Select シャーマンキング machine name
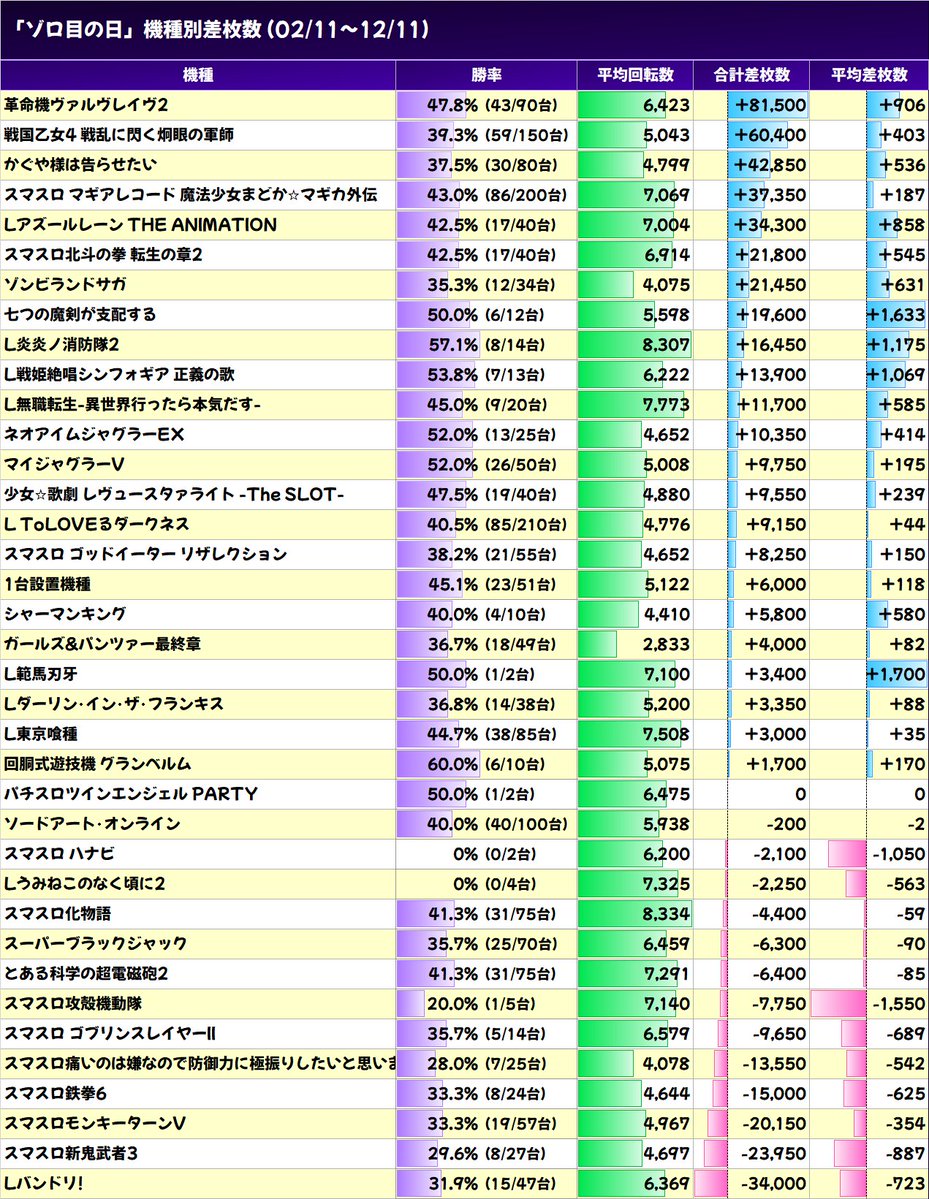 point(65,614)
